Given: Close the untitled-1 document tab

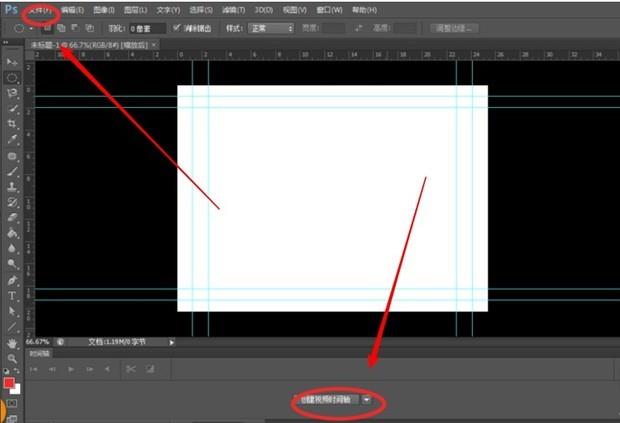Looking at the screenshot, I should click(154, 45).
